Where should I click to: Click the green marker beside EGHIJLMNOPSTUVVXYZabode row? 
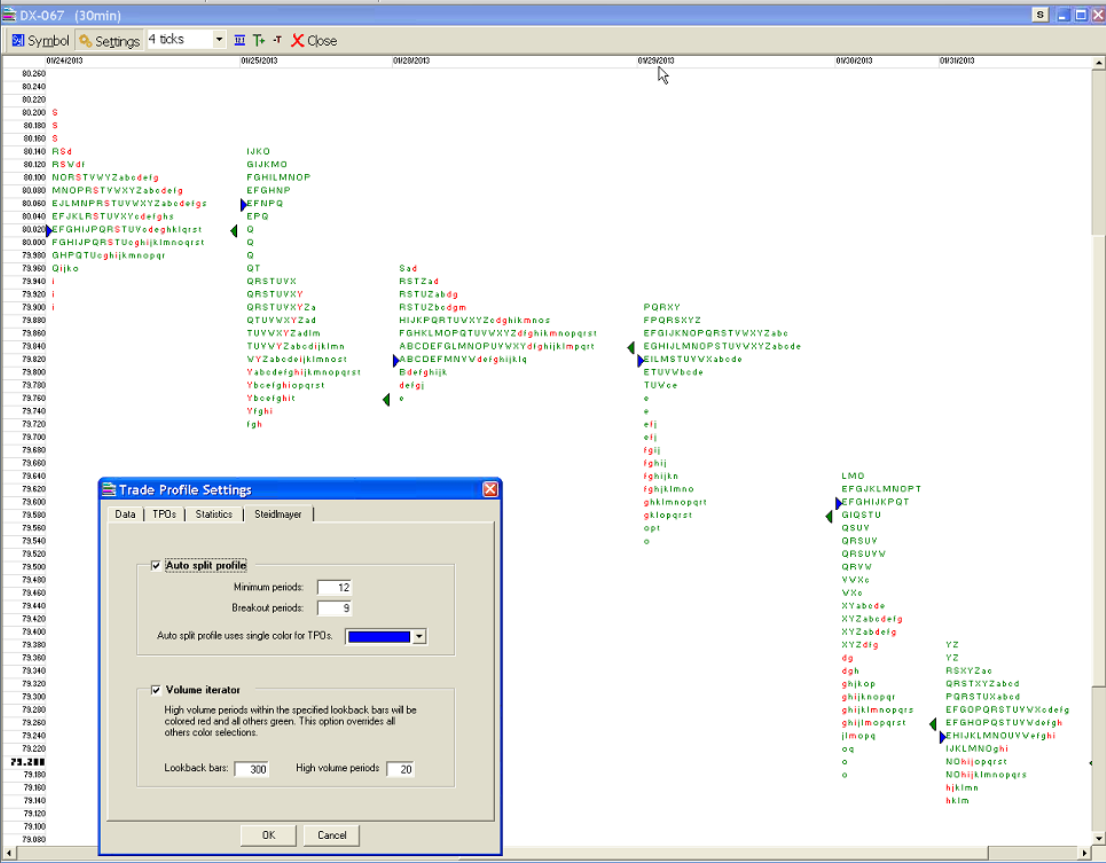coord(631,347)
